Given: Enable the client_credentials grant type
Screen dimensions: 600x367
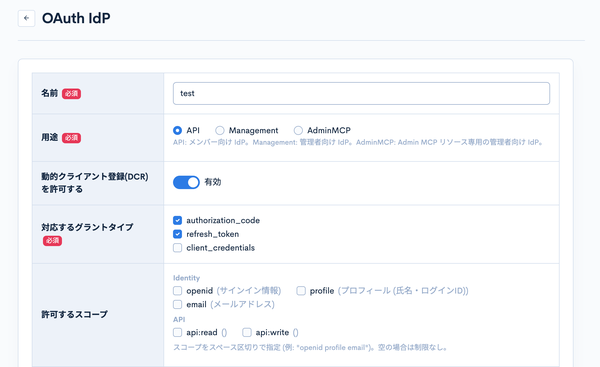Looking at the screenshot, I should click(177, 248).
